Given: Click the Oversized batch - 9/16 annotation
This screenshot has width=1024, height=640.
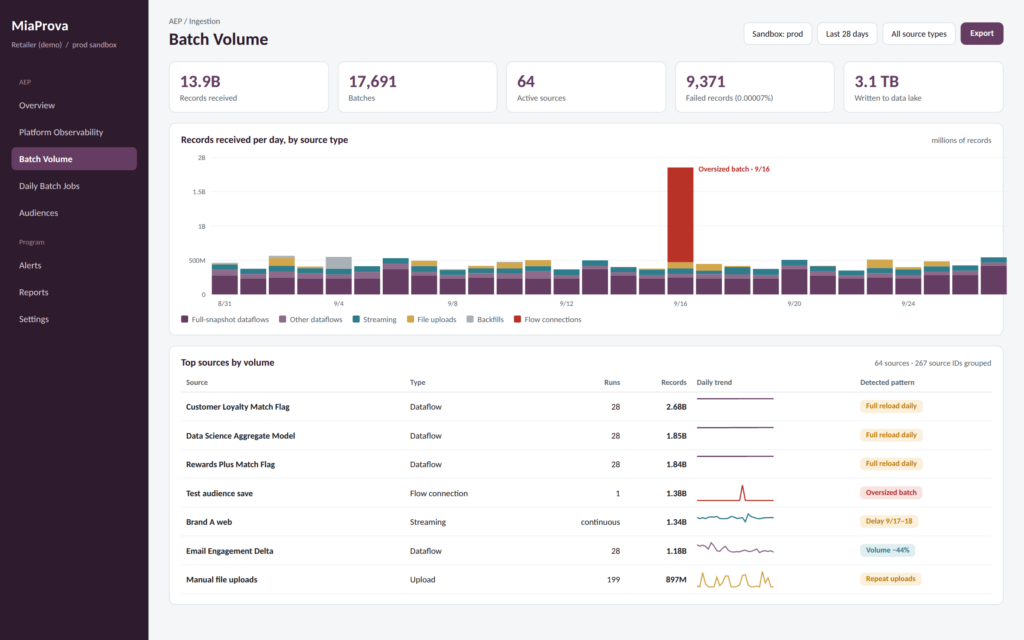Looking at the screenshot, I should (x=734, y=169).
